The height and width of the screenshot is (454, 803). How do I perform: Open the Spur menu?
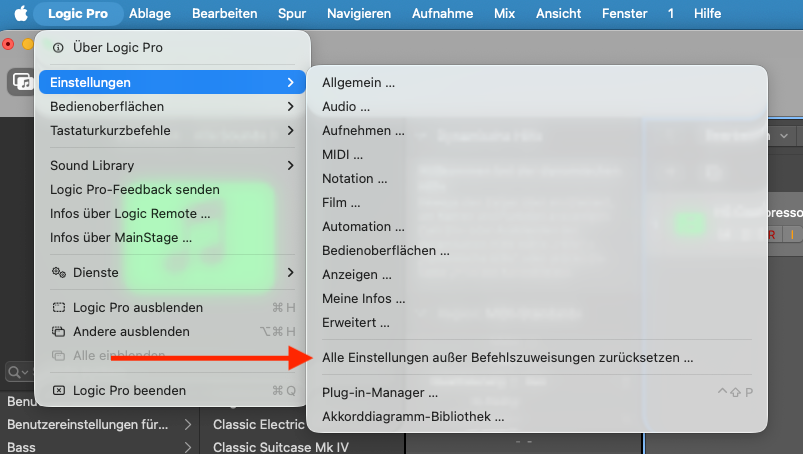pyautogui.click(x=292, y=13)
